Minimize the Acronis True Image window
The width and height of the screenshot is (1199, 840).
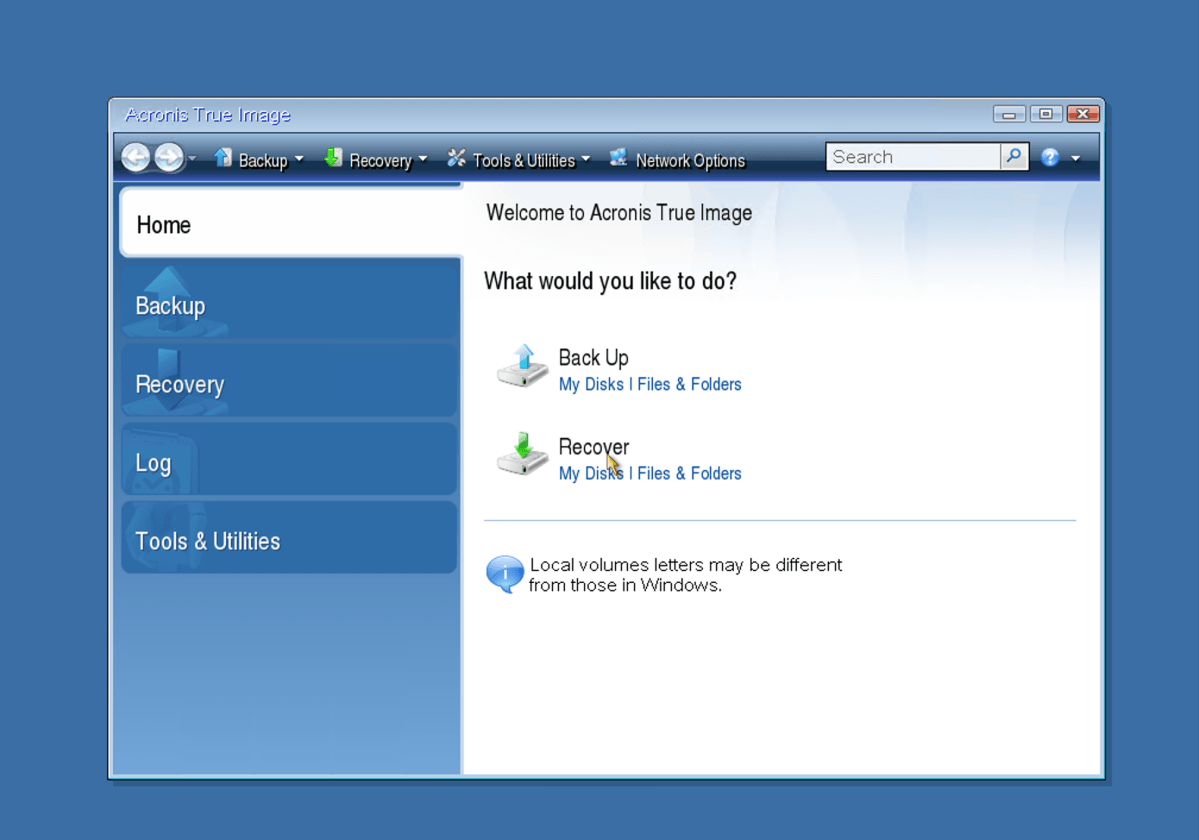pyautogui.click(x=1009, y=114)
